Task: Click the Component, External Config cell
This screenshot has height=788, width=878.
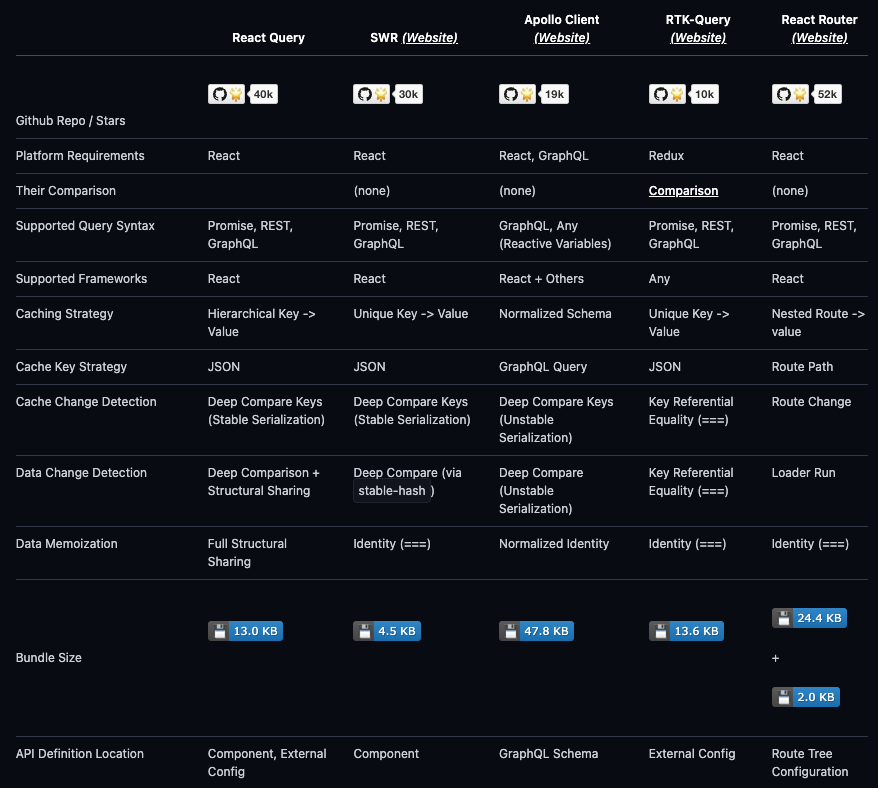Action: 267,763
